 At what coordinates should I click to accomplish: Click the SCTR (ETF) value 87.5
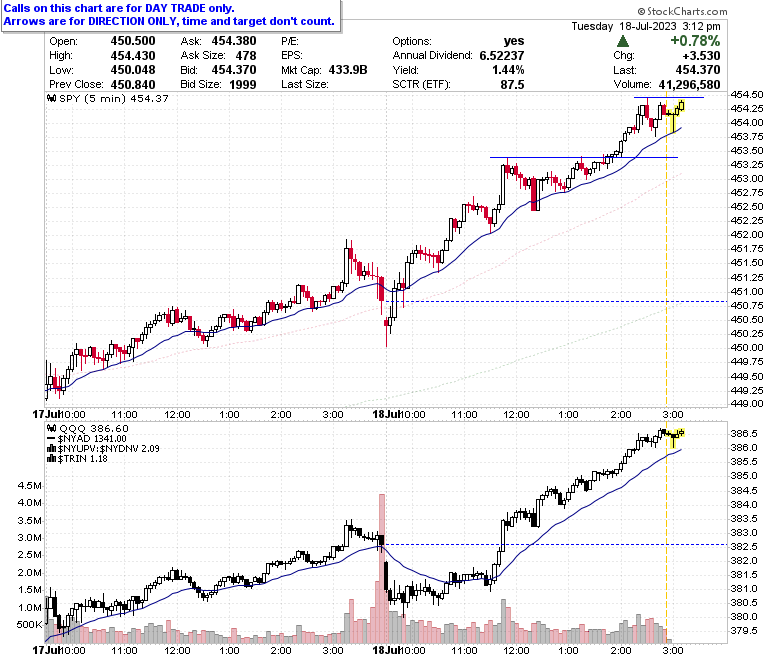(512, 85)
